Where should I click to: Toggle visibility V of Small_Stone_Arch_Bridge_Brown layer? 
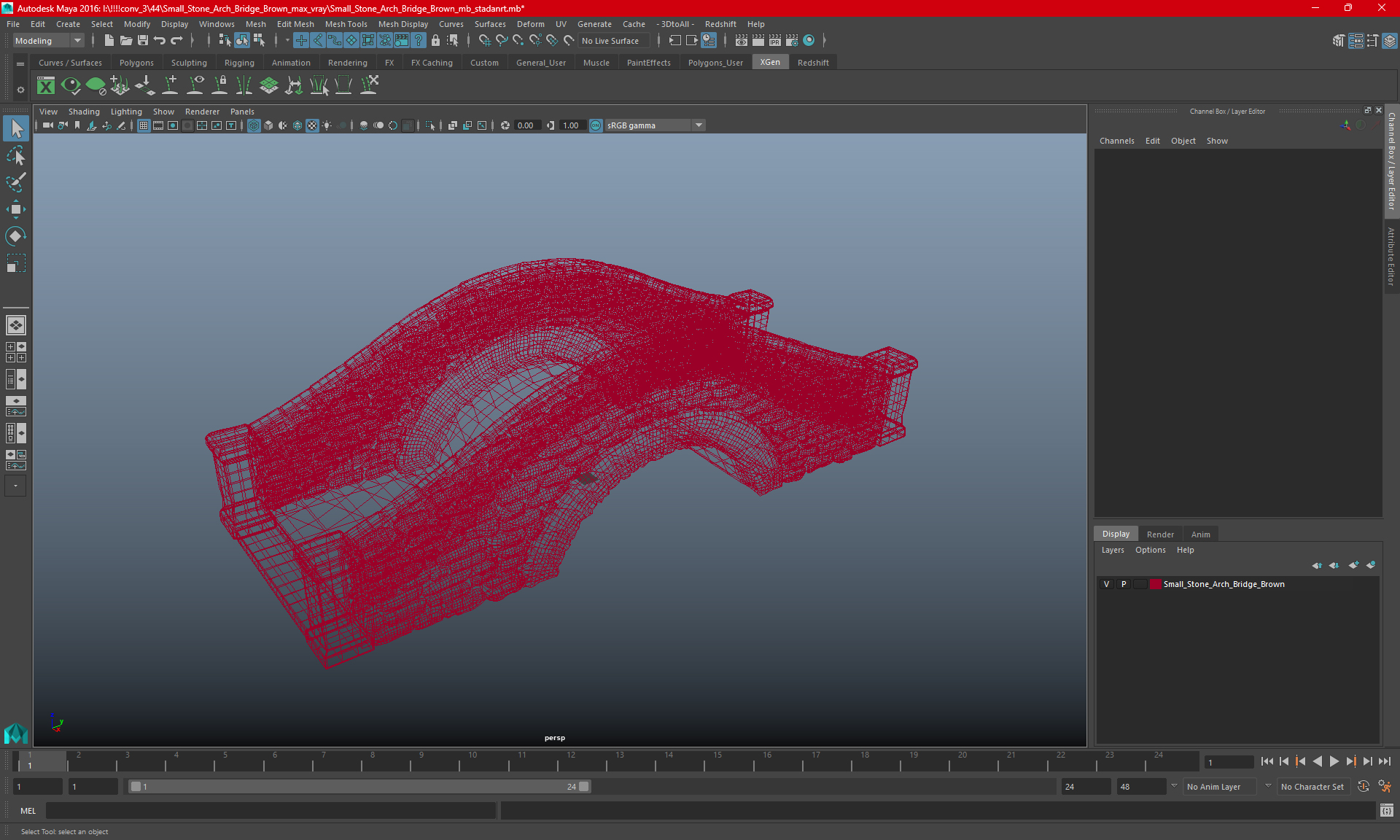pyautogui.click(x=1106, y=584)
